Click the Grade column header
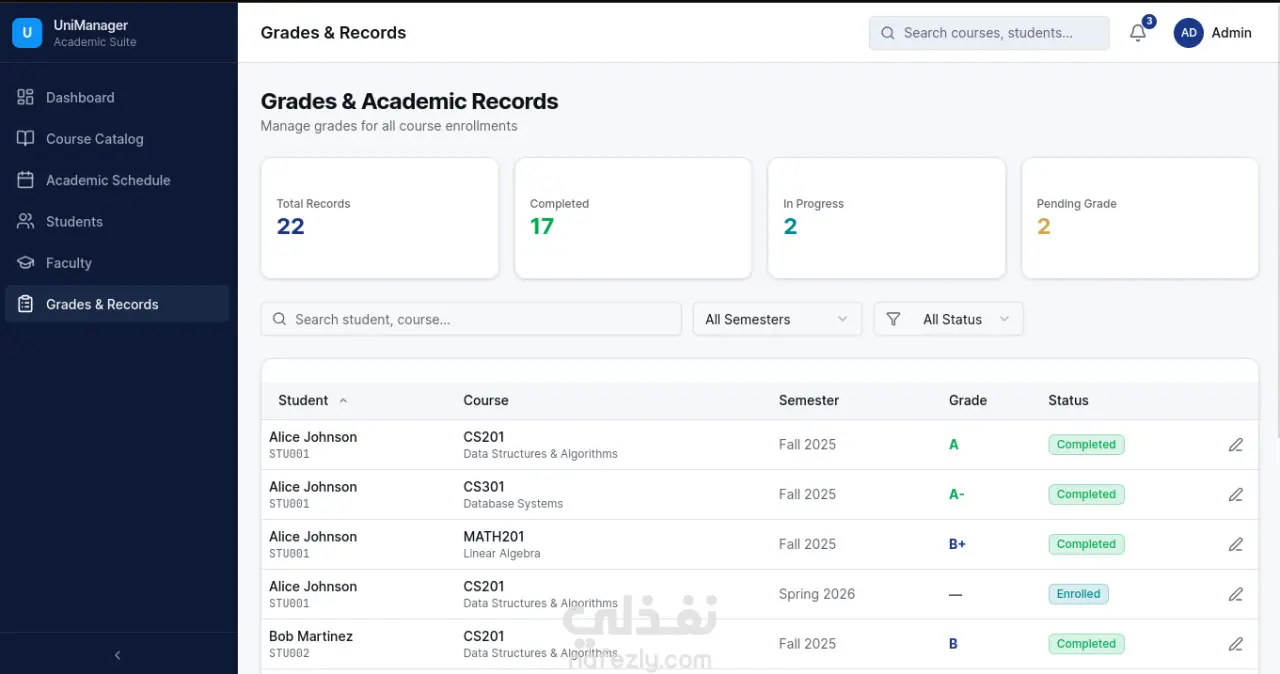1280x674 pixels. coord(967,400)
